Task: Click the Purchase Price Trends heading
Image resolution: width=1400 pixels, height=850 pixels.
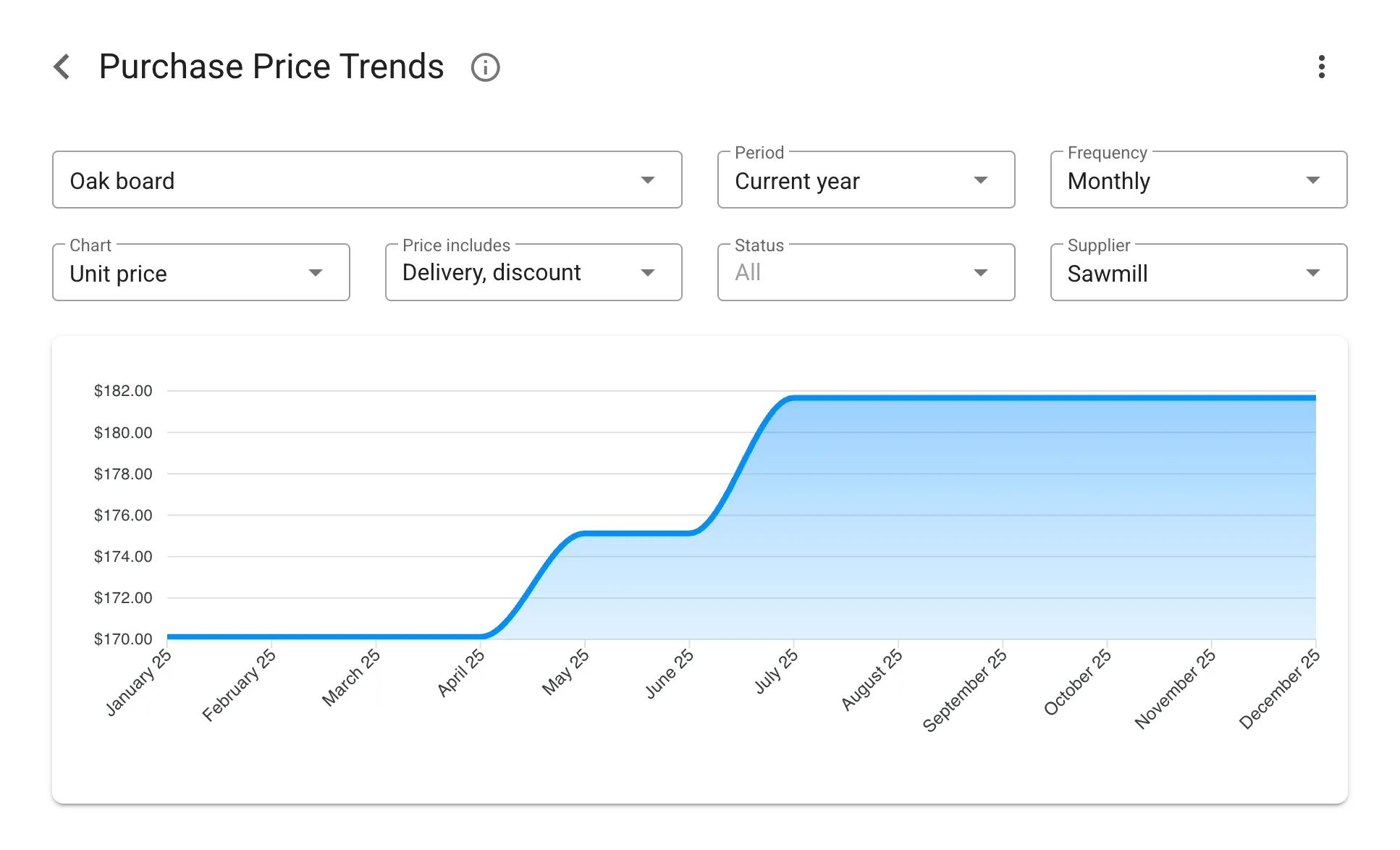Action: (271, 67)
